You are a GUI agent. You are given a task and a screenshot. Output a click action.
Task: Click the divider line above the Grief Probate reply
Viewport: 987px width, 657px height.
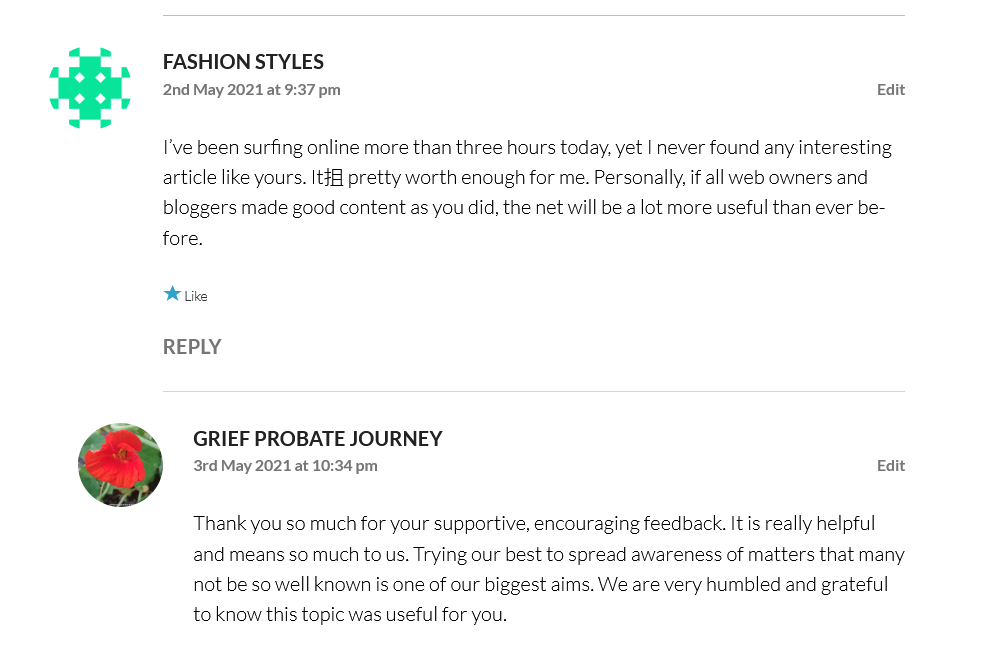(x=533, y=391)
